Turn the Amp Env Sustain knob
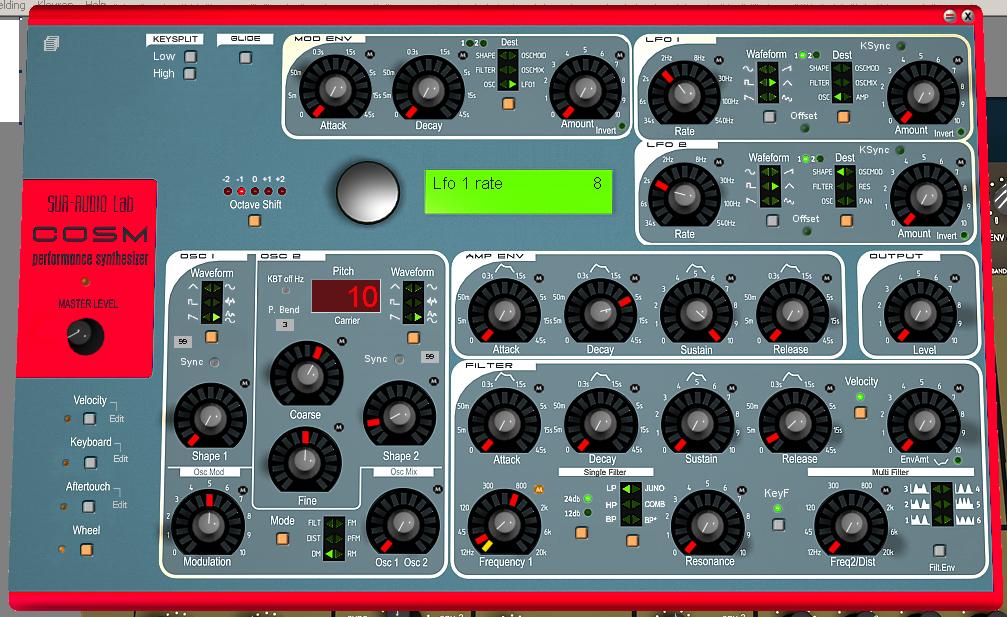 [x=696, y=312]
